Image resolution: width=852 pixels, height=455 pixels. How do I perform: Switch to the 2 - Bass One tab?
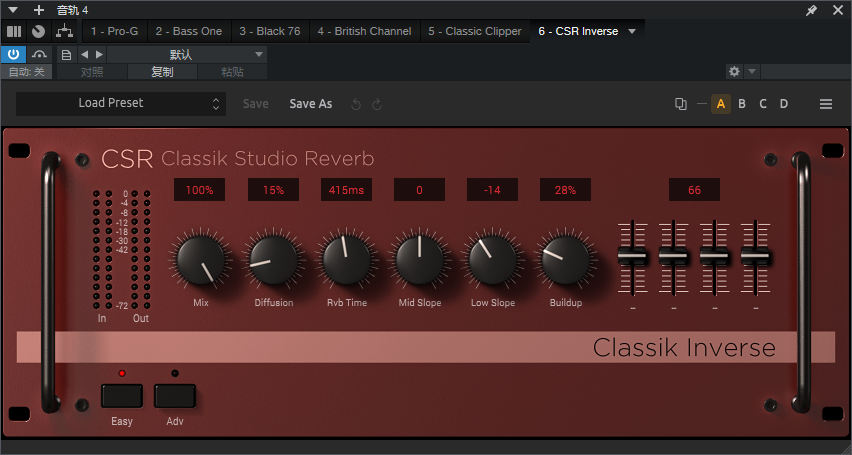[189, 32]
